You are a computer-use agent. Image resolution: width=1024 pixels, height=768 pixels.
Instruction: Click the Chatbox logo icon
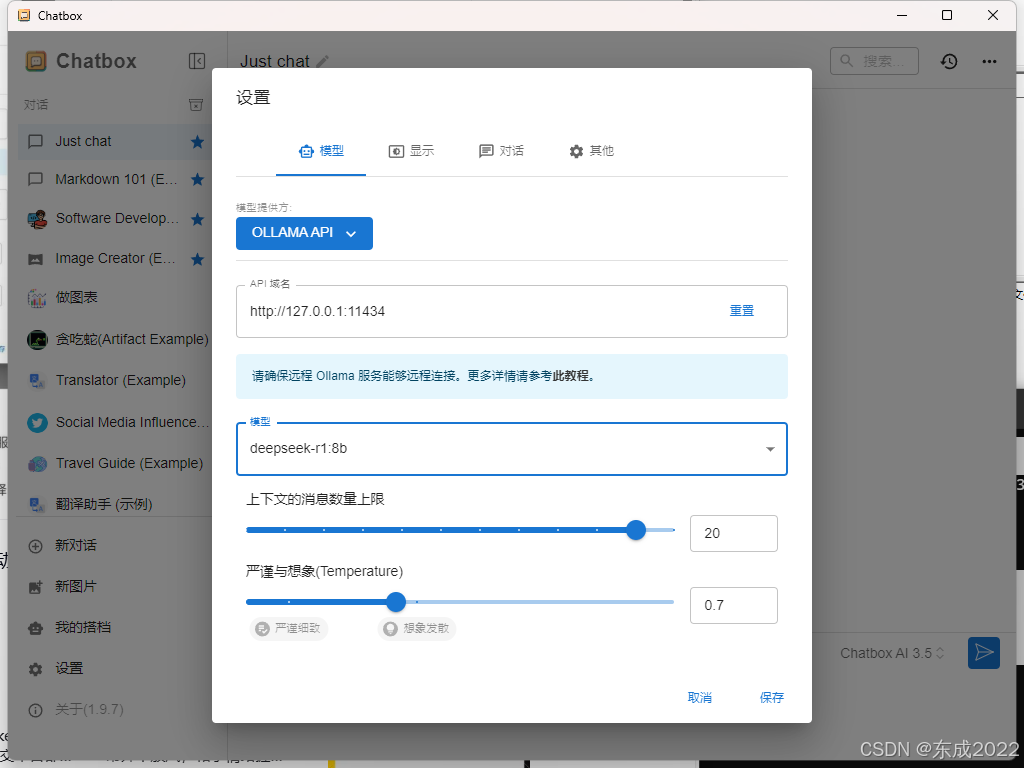[x=36, y=61]
